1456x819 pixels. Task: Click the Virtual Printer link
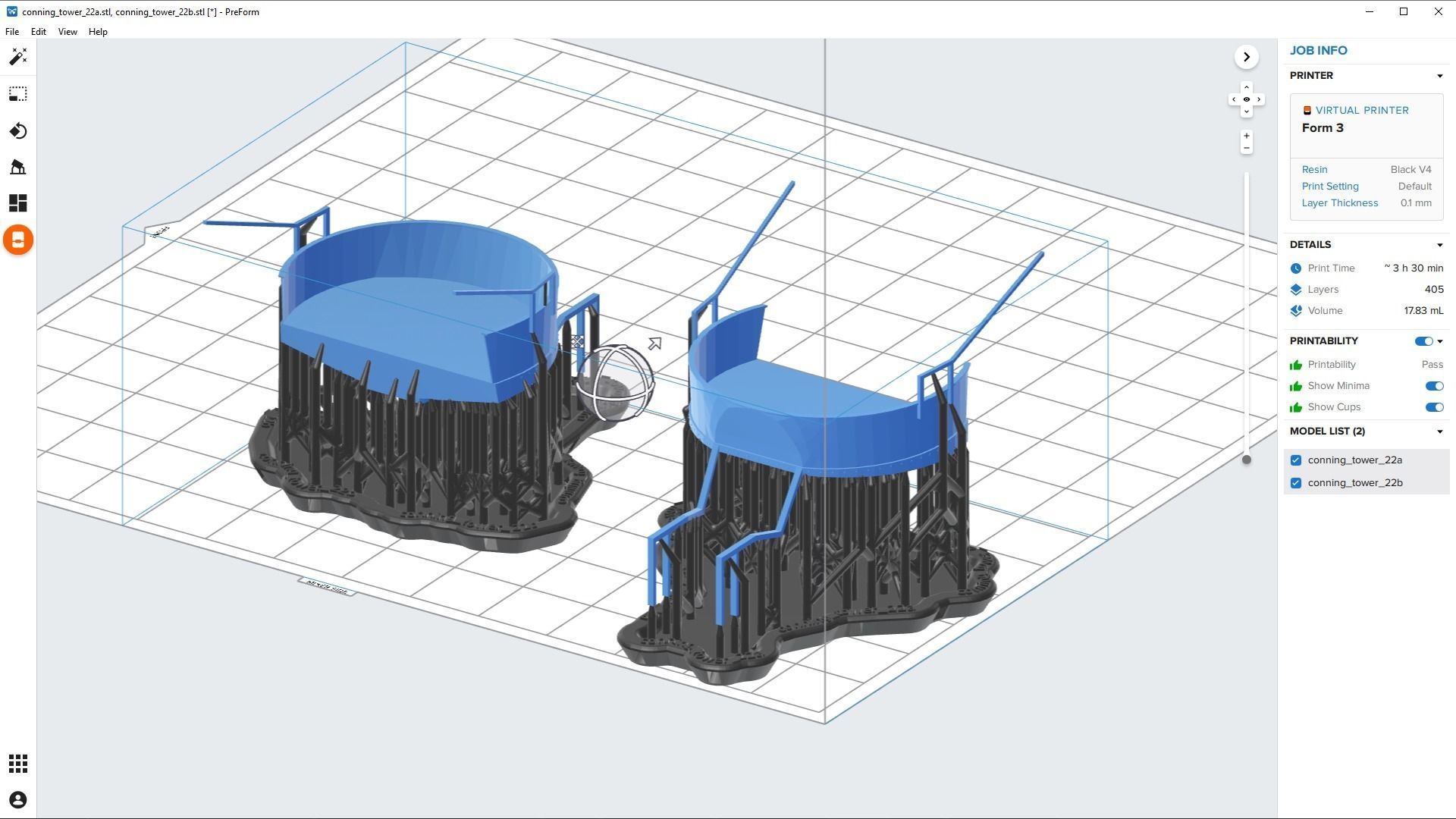point(1362,111)
